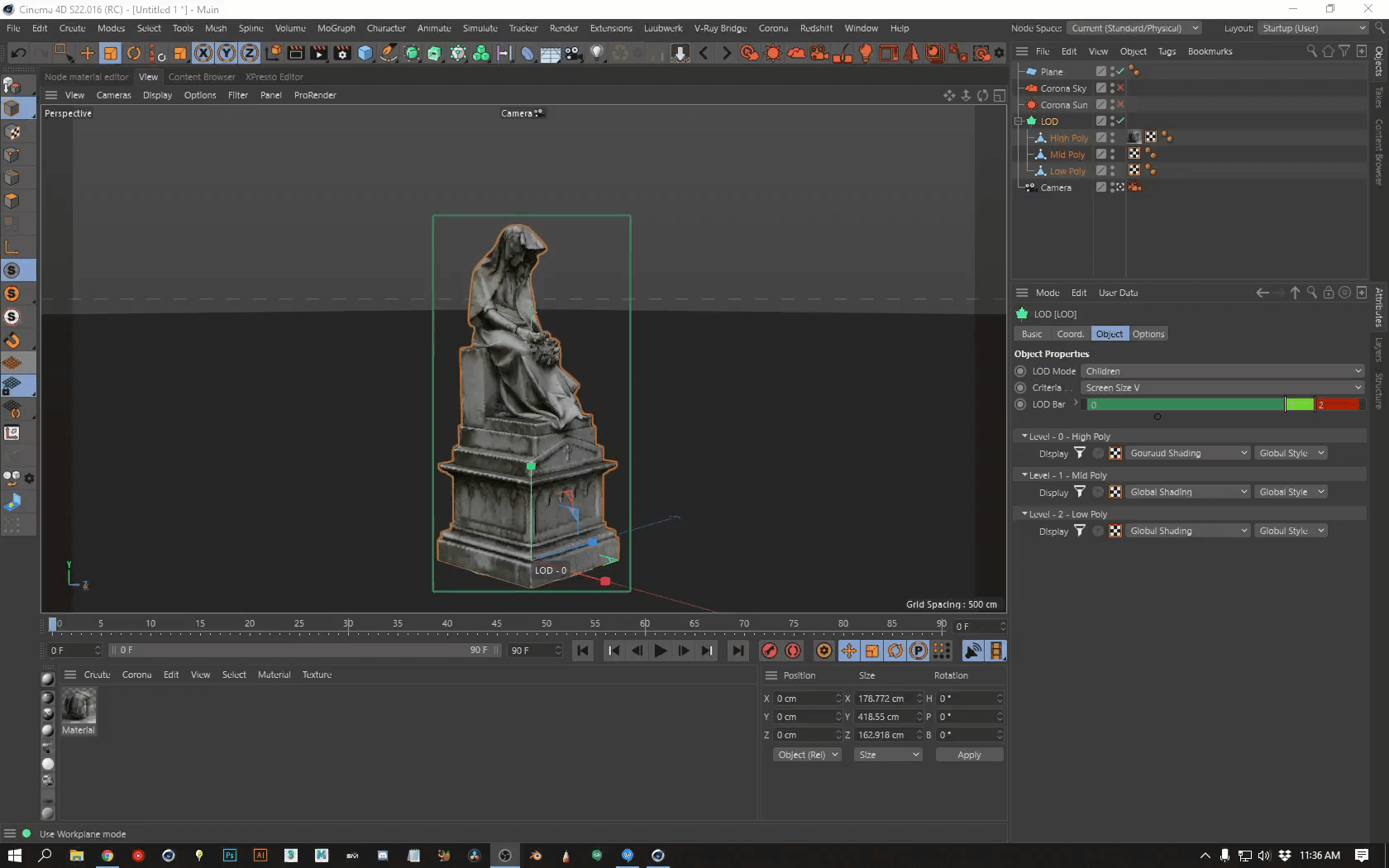
Task: Toggle the green enable checkmark for LOD
Action: 1120,121
